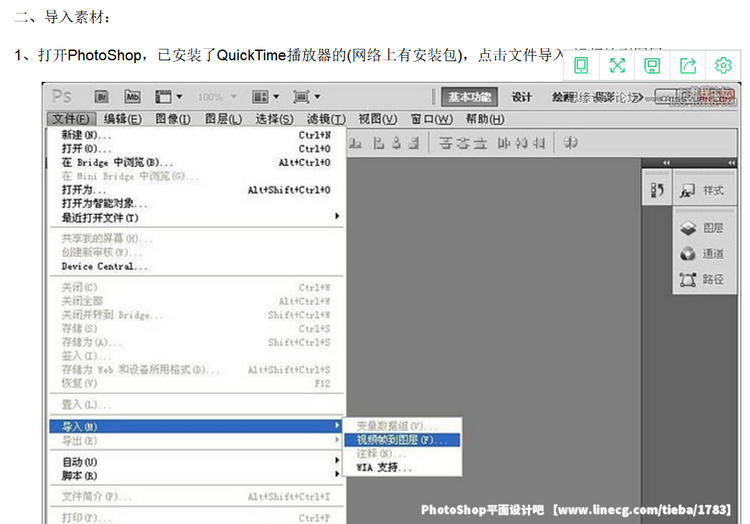This screenshot has height=524, width=750.
Task: Select the 基本功能 workspace button
Action: (469, 97)
